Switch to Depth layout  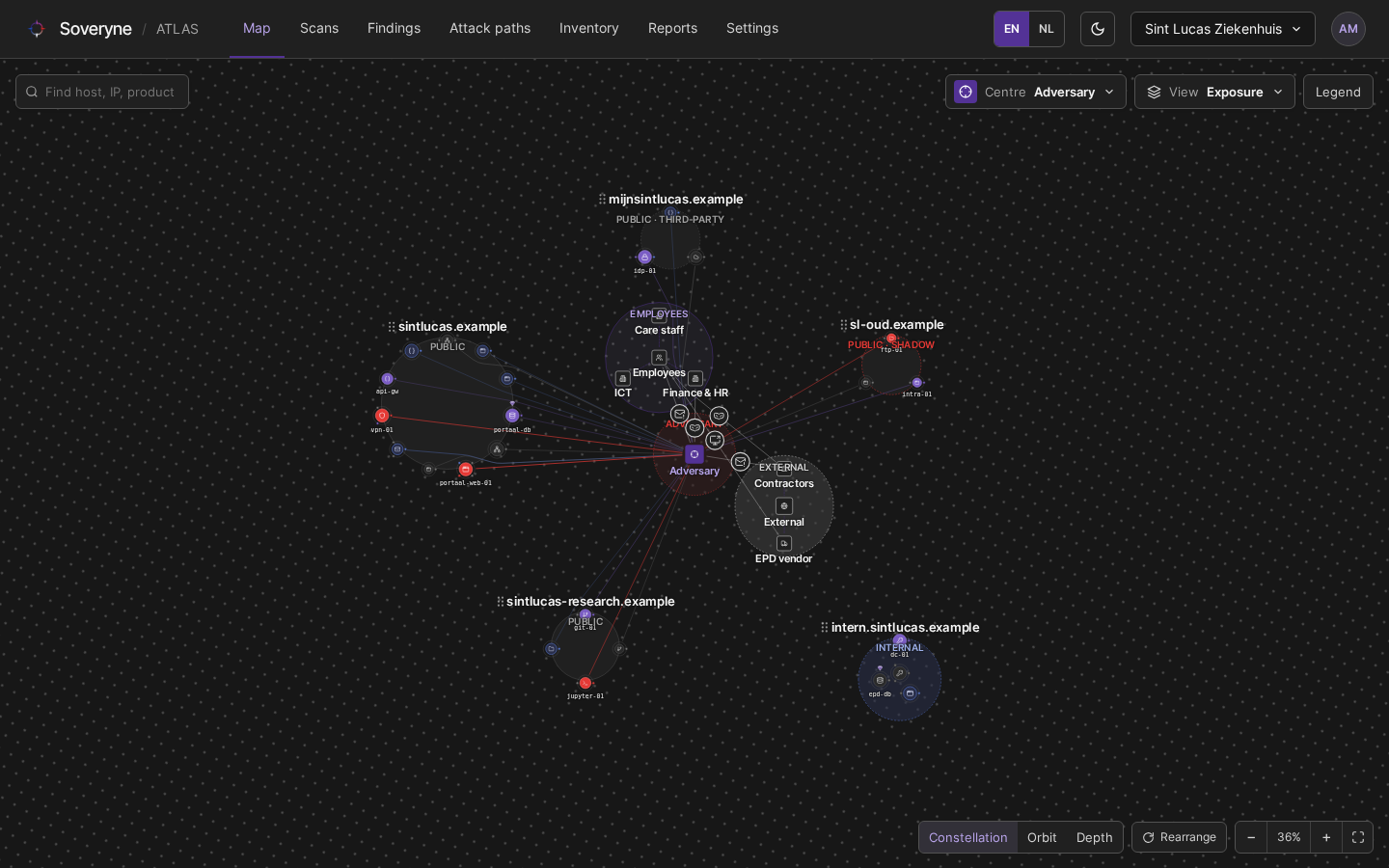click(1095, 837)
